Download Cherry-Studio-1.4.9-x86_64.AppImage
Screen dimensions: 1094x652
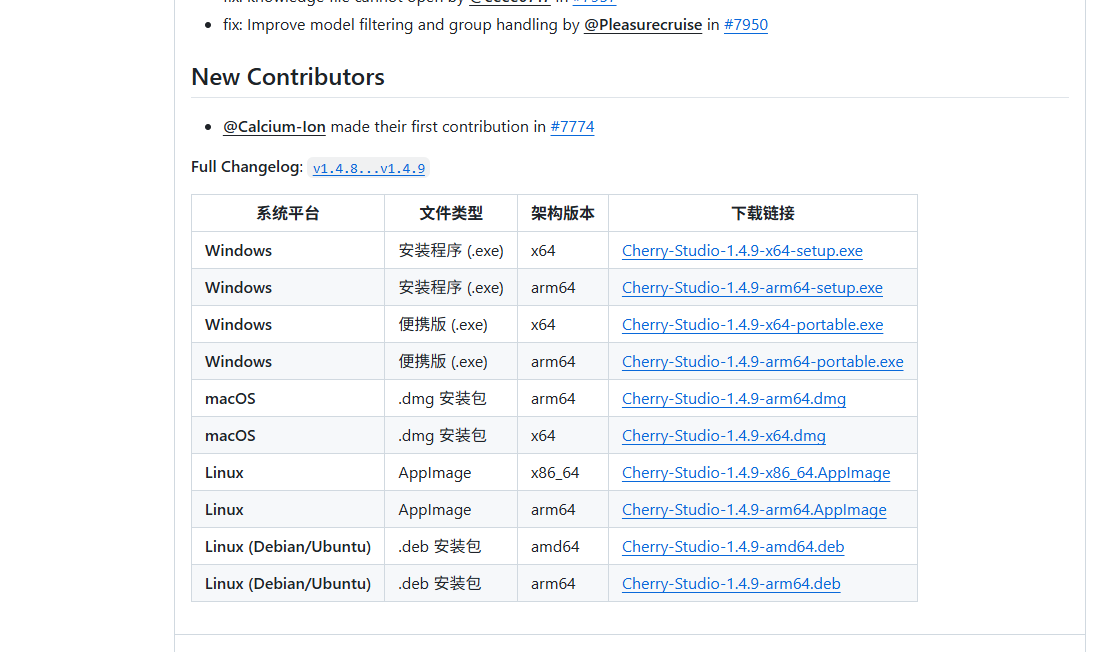[x=756, y=473]
